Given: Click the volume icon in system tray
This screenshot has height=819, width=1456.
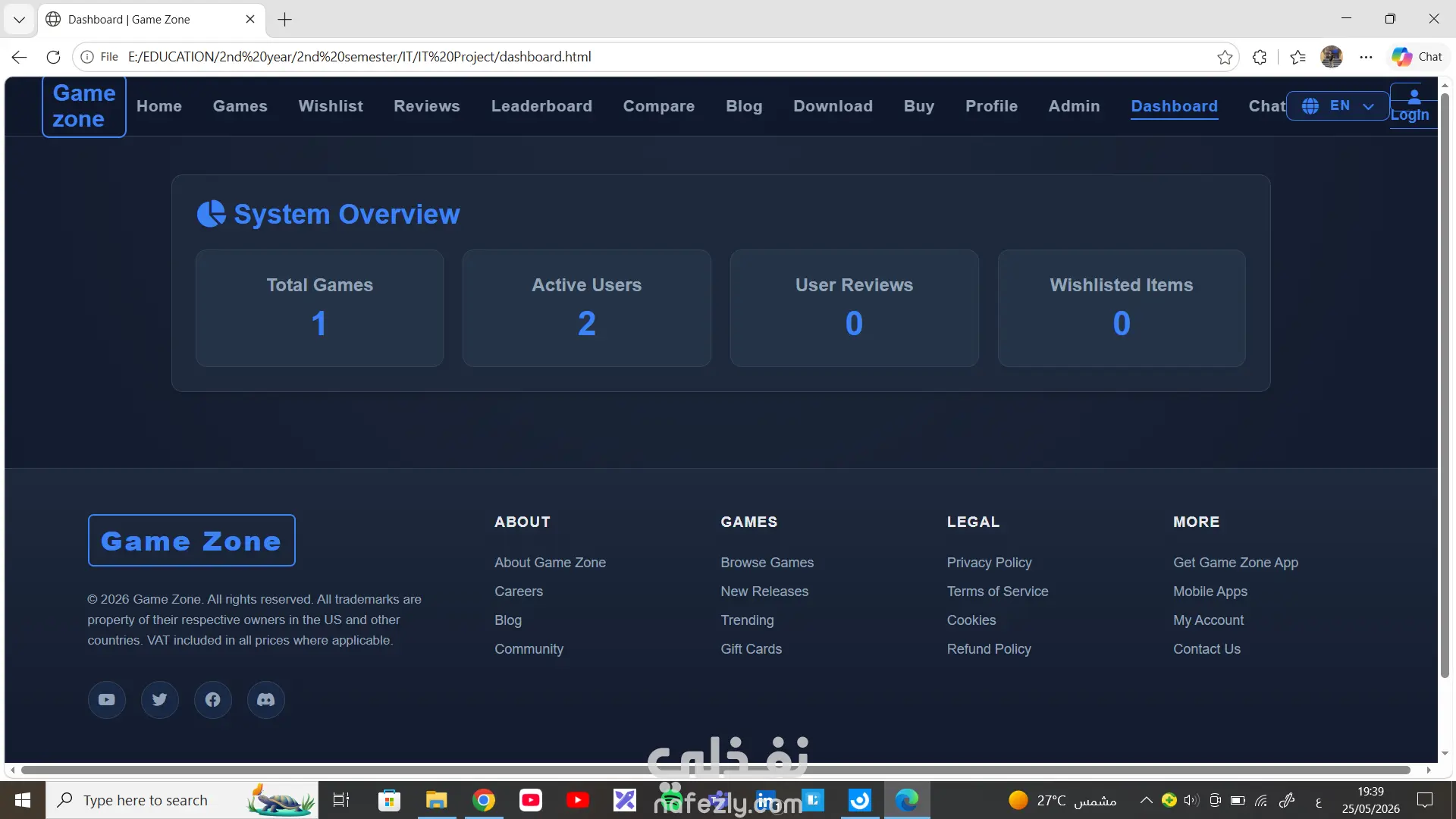Looking at the screenshot, I should coord(1191,800).
